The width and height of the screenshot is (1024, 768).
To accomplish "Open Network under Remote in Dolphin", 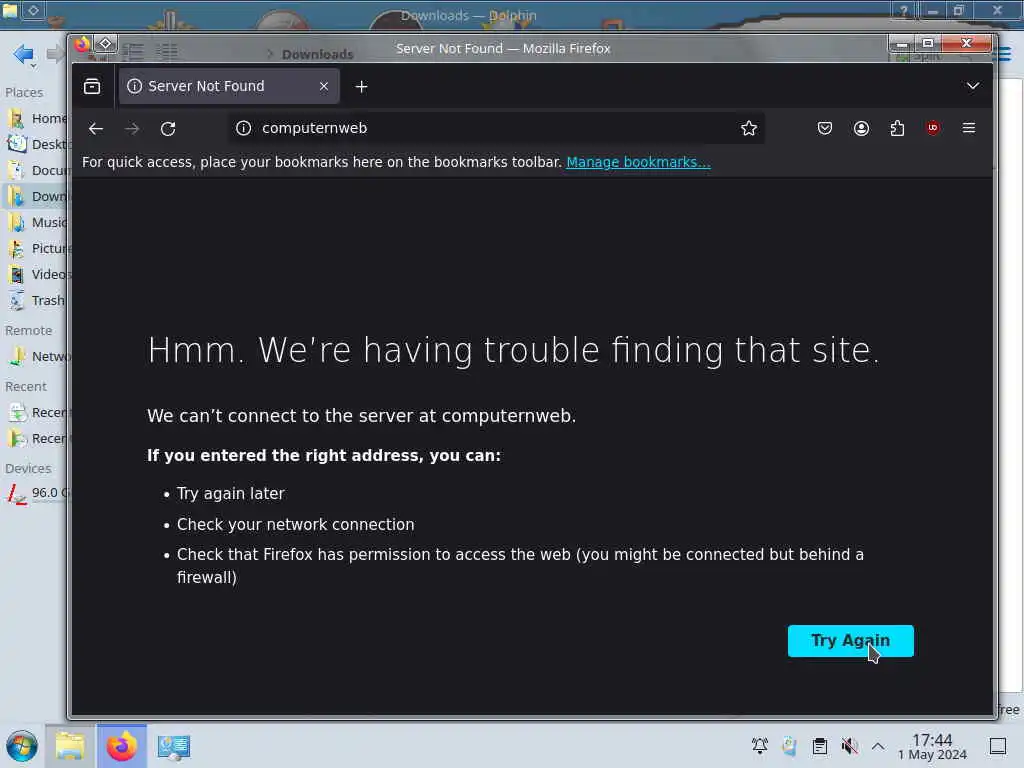I will click(37, 357).
